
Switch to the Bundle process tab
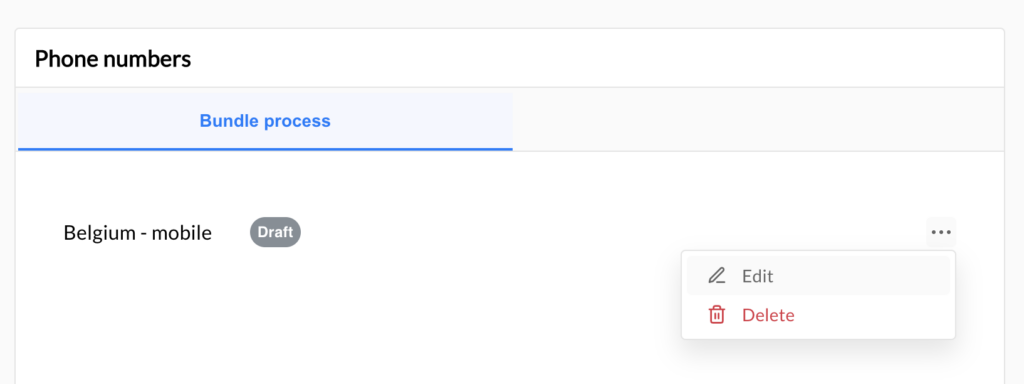point(265,121)
